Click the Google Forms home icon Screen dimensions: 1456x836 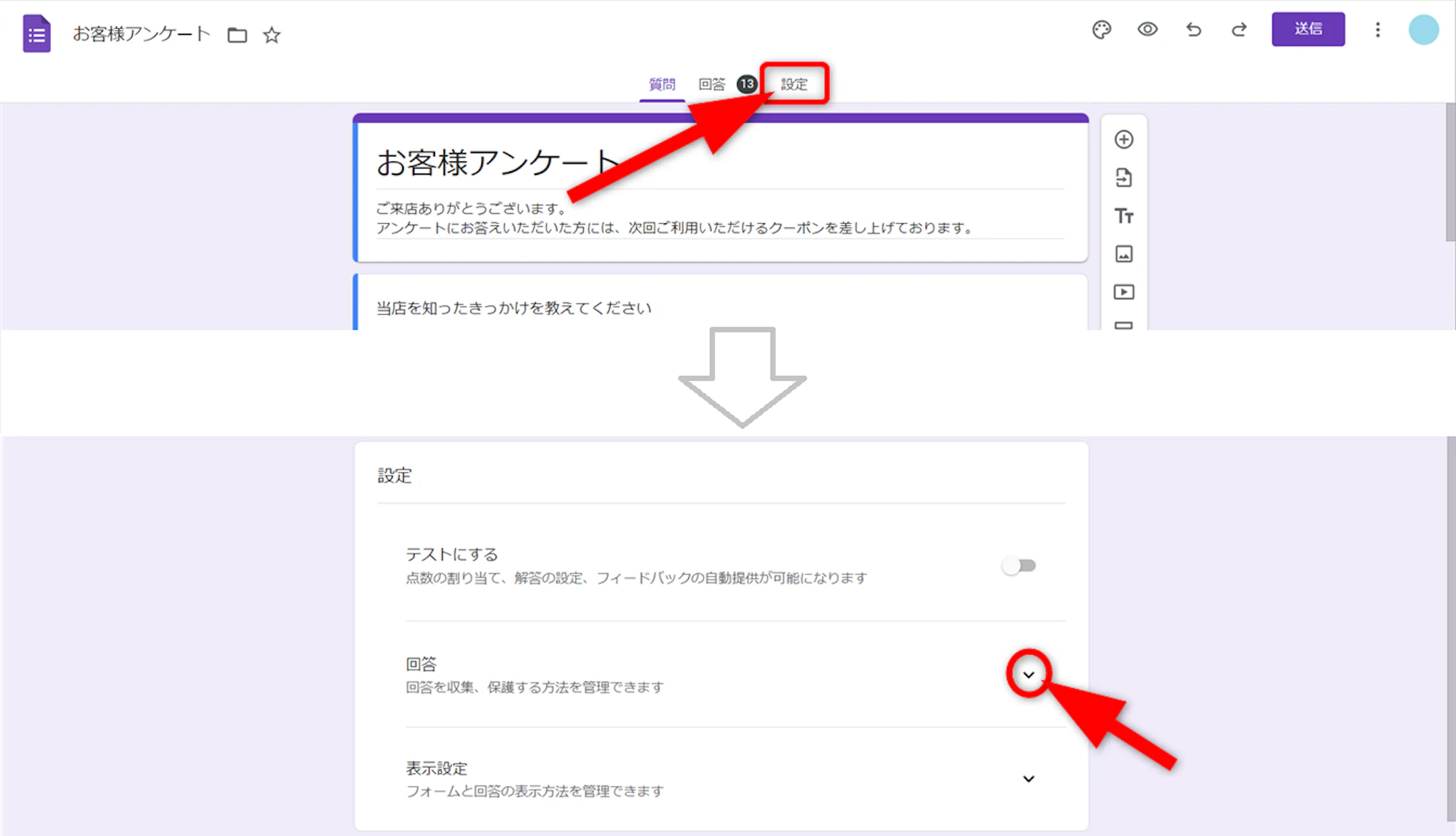click(x=36, y=33)
